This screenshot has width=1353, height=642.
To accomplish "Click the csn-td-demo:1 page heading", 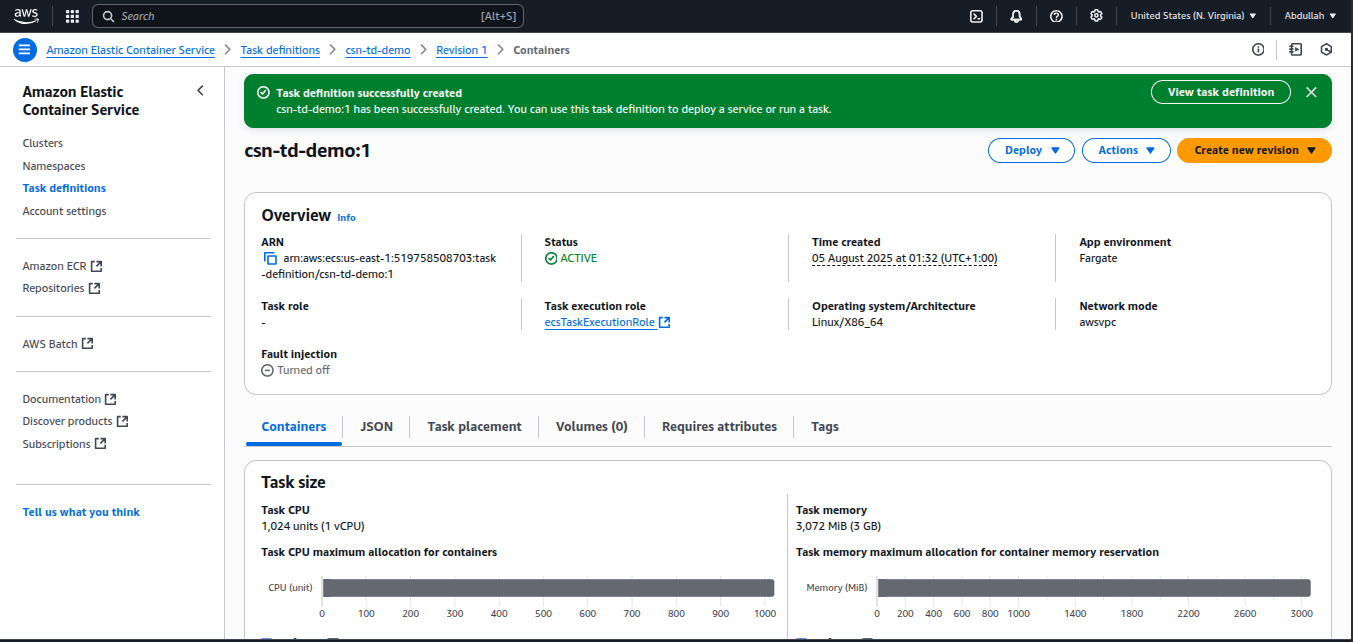I will (x=308, y=151).
